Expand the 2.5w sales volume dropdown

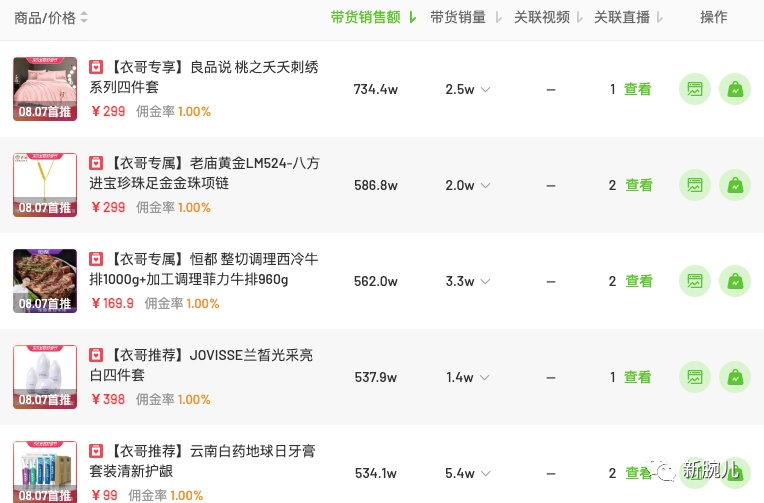(485, 89)
